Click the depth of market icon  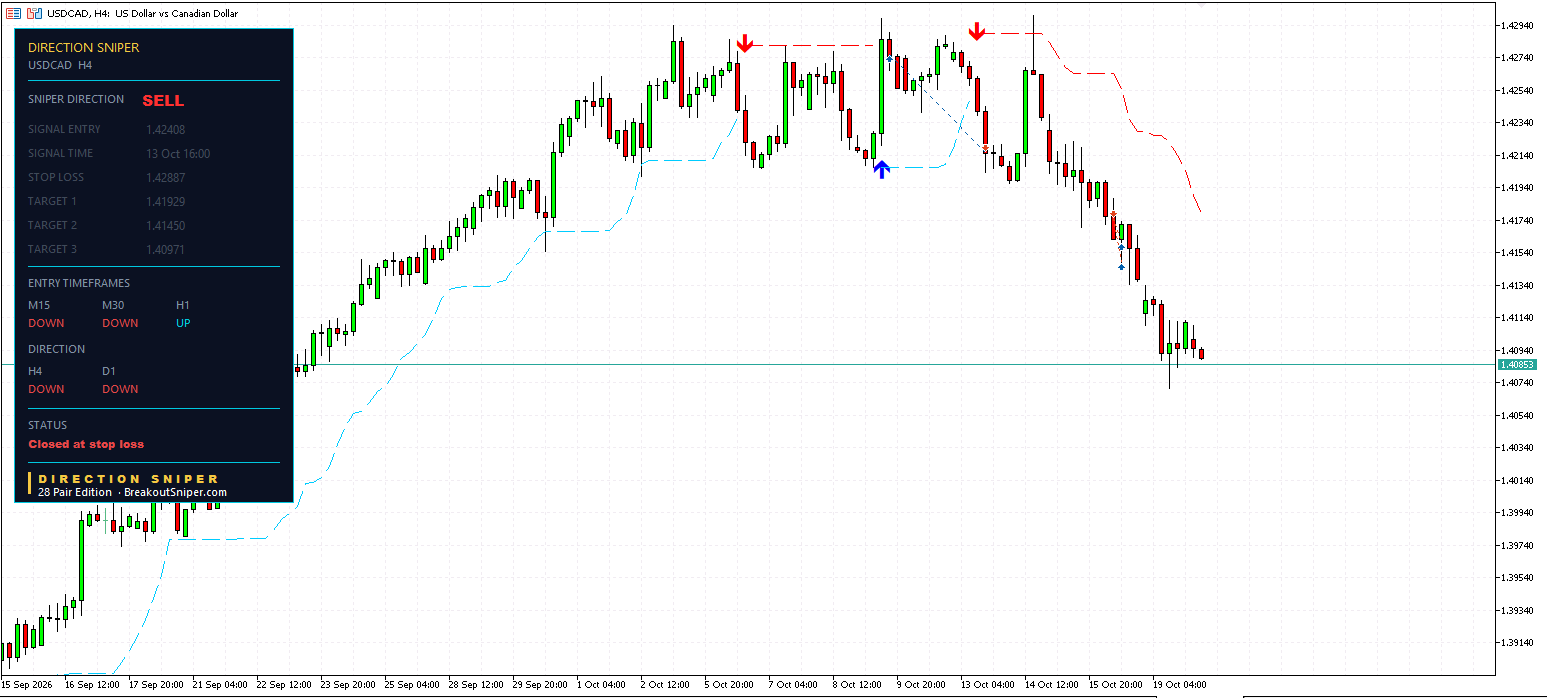coord(35,14)
